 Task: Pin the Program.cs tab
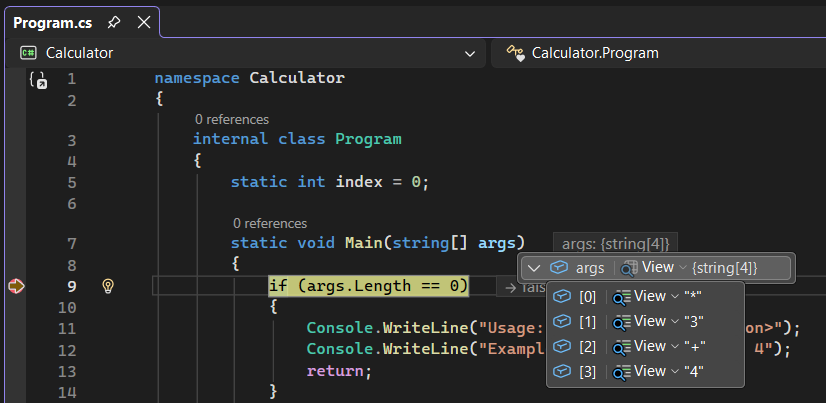point(114,22)
